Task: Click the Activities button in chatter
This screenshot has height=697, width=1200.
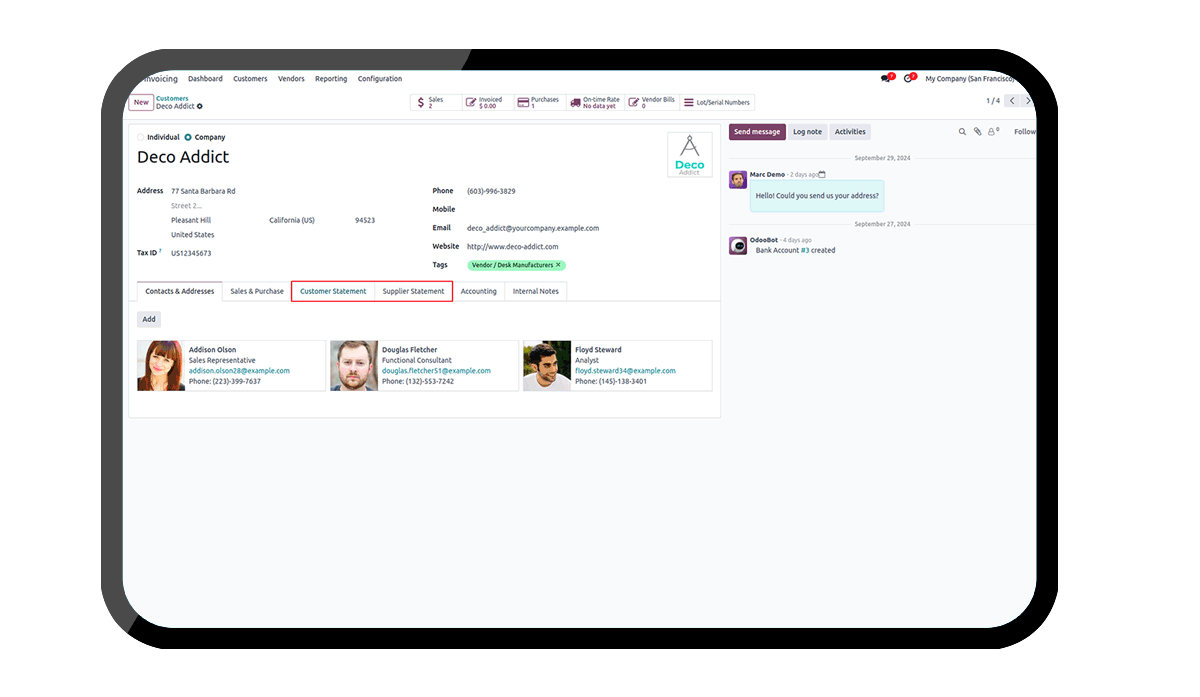Action: click(850, 132)
